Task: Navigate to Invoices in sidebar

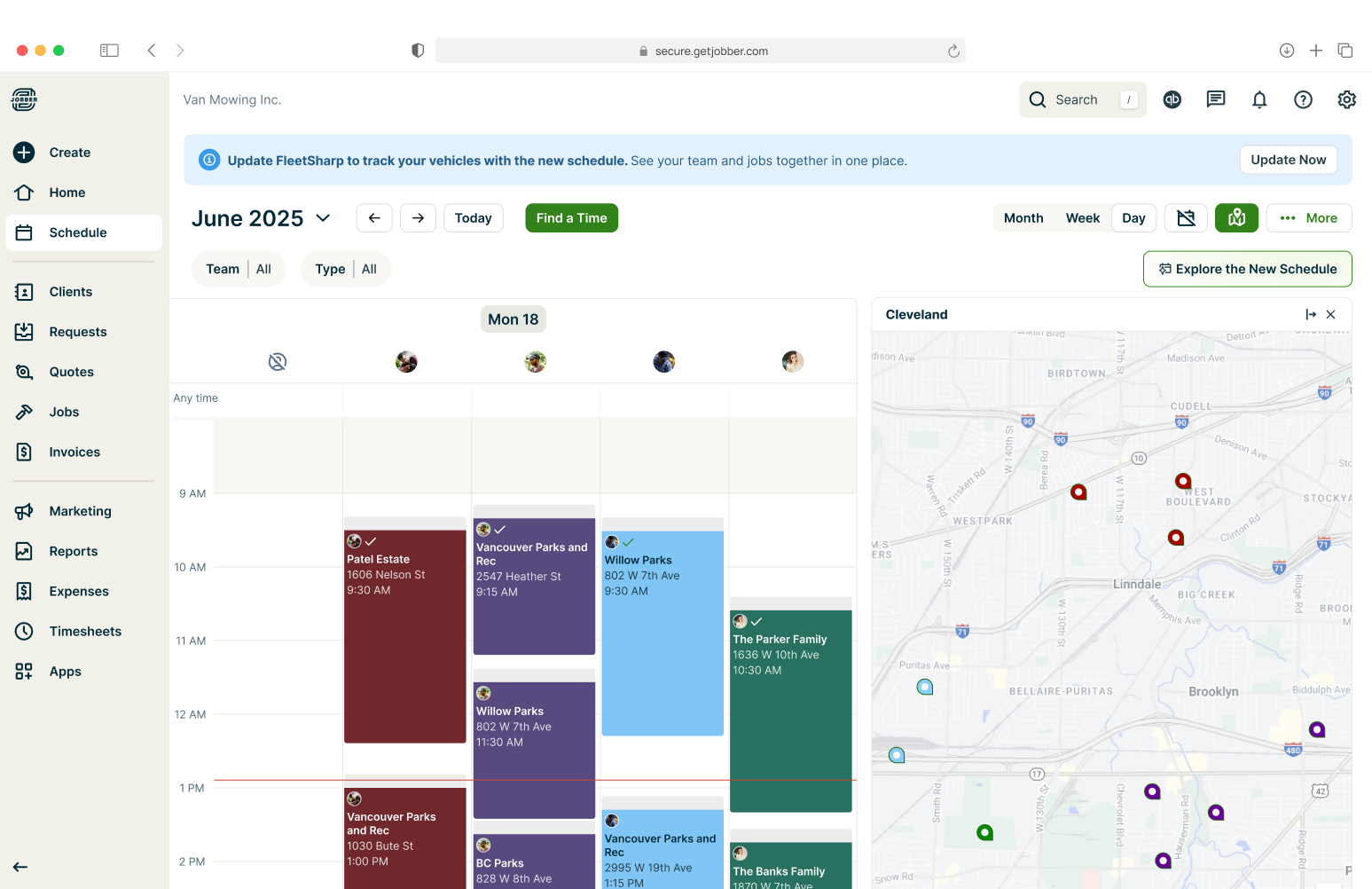Action: 74,452
